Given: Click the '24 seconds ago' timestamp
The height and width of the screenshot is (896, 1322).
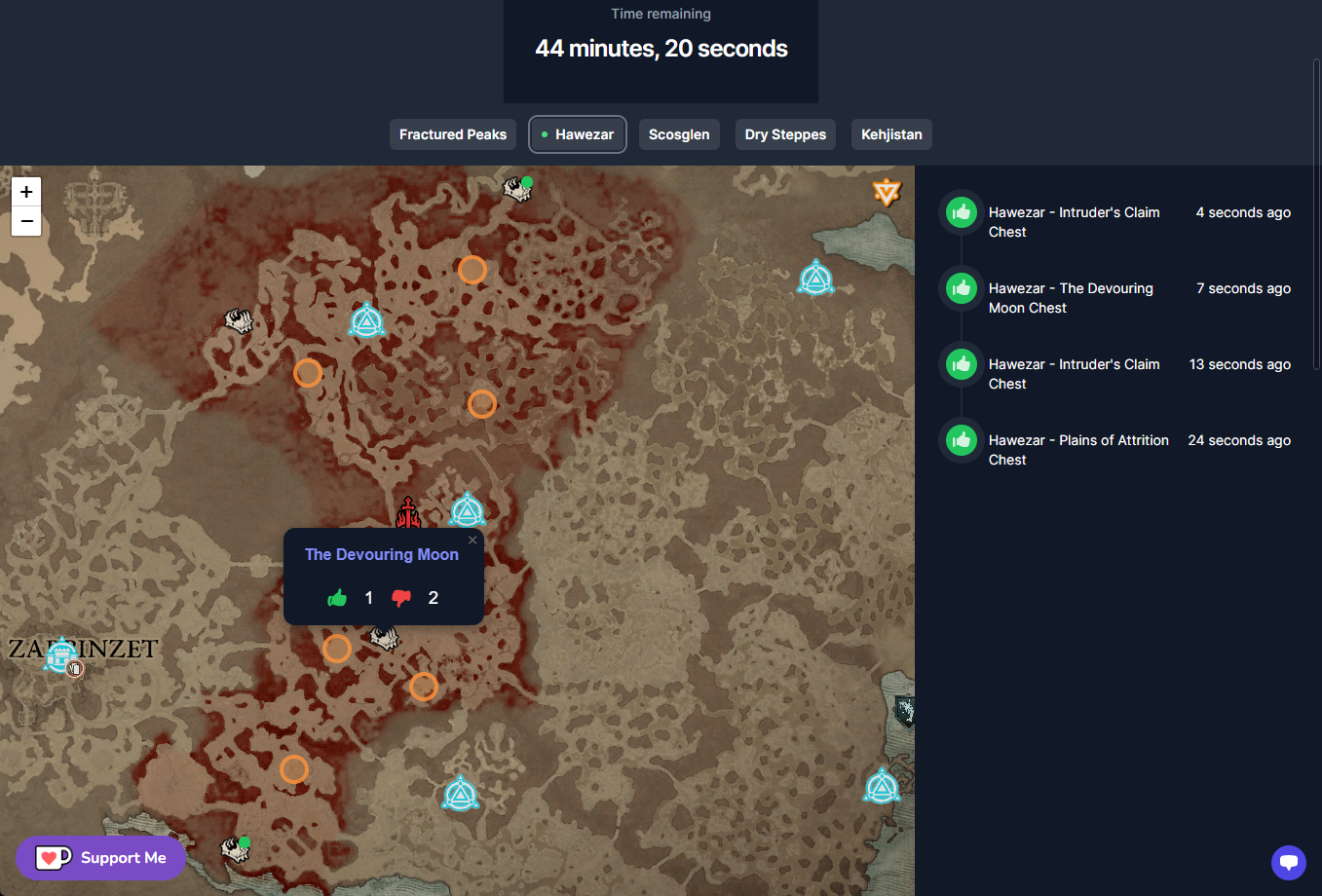Looking at the screenshot, I should coord(1239,440).
